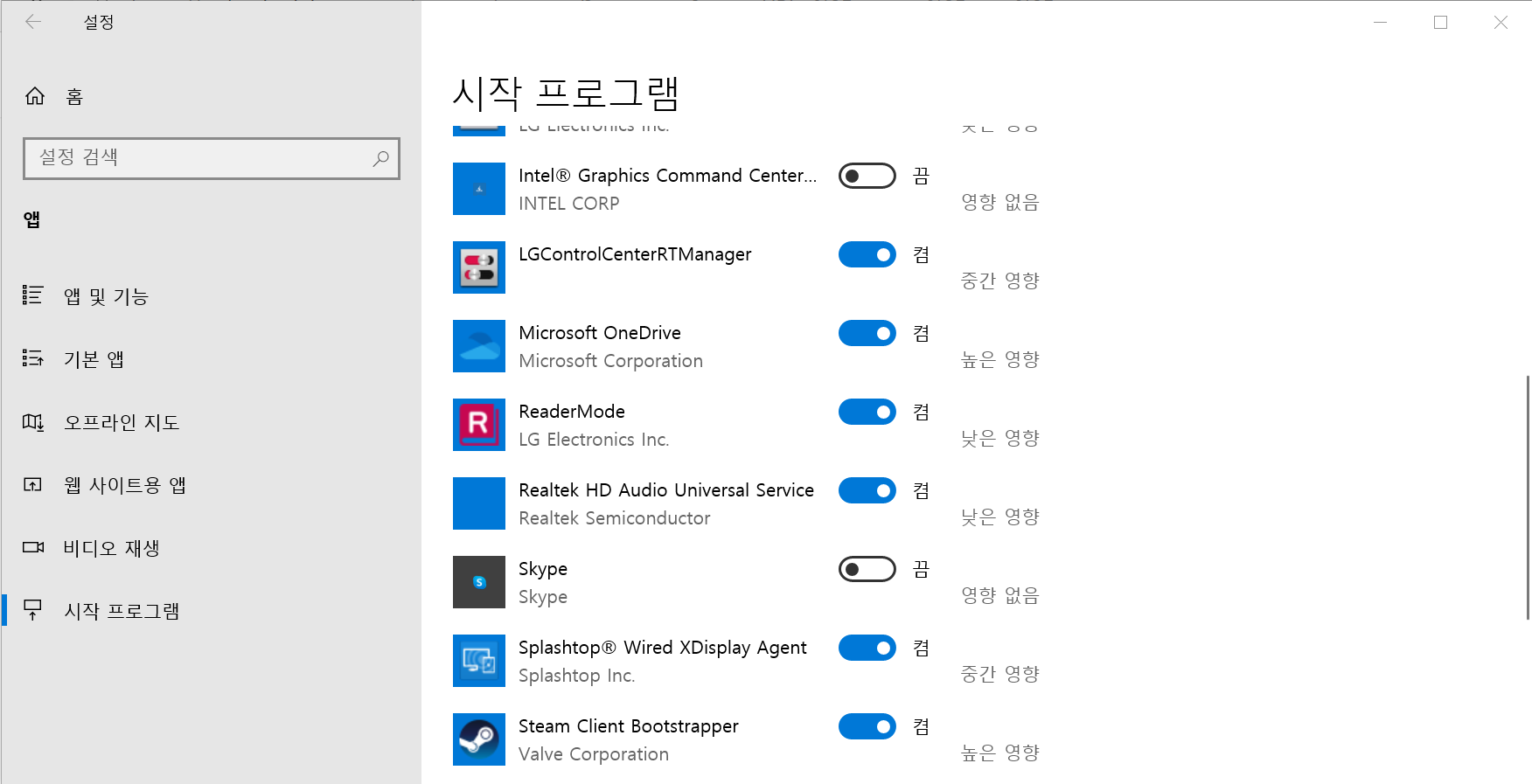The image size is (1532, 784).
Task: Click 'Microsoft Corporation' publisher text
Action: pos(611,361)
